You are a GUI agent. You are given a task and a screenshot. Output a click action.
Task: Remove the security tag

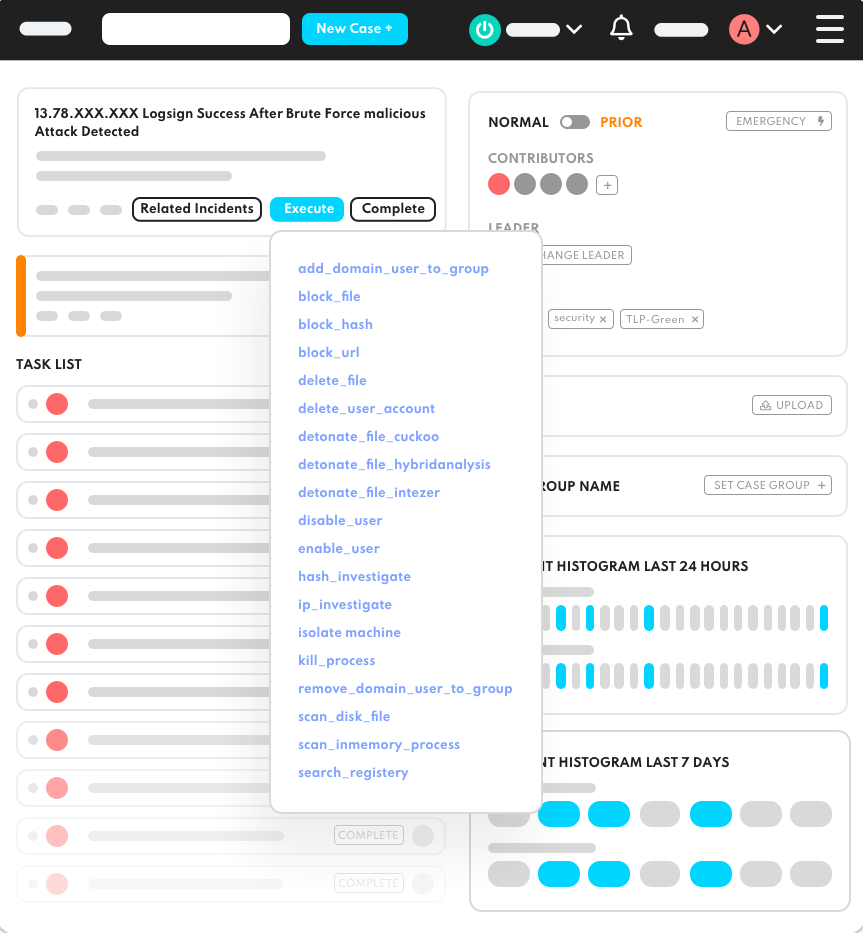(x=603, y=319)
